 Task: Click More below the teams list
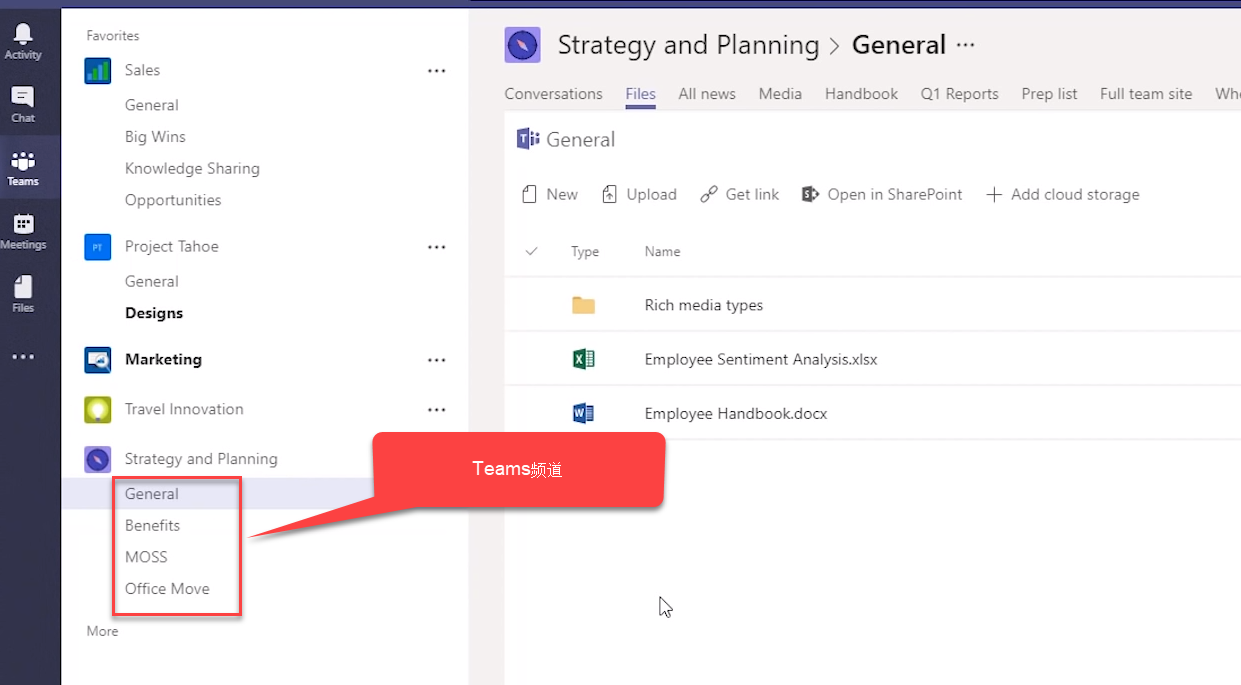tap(102, 631)
